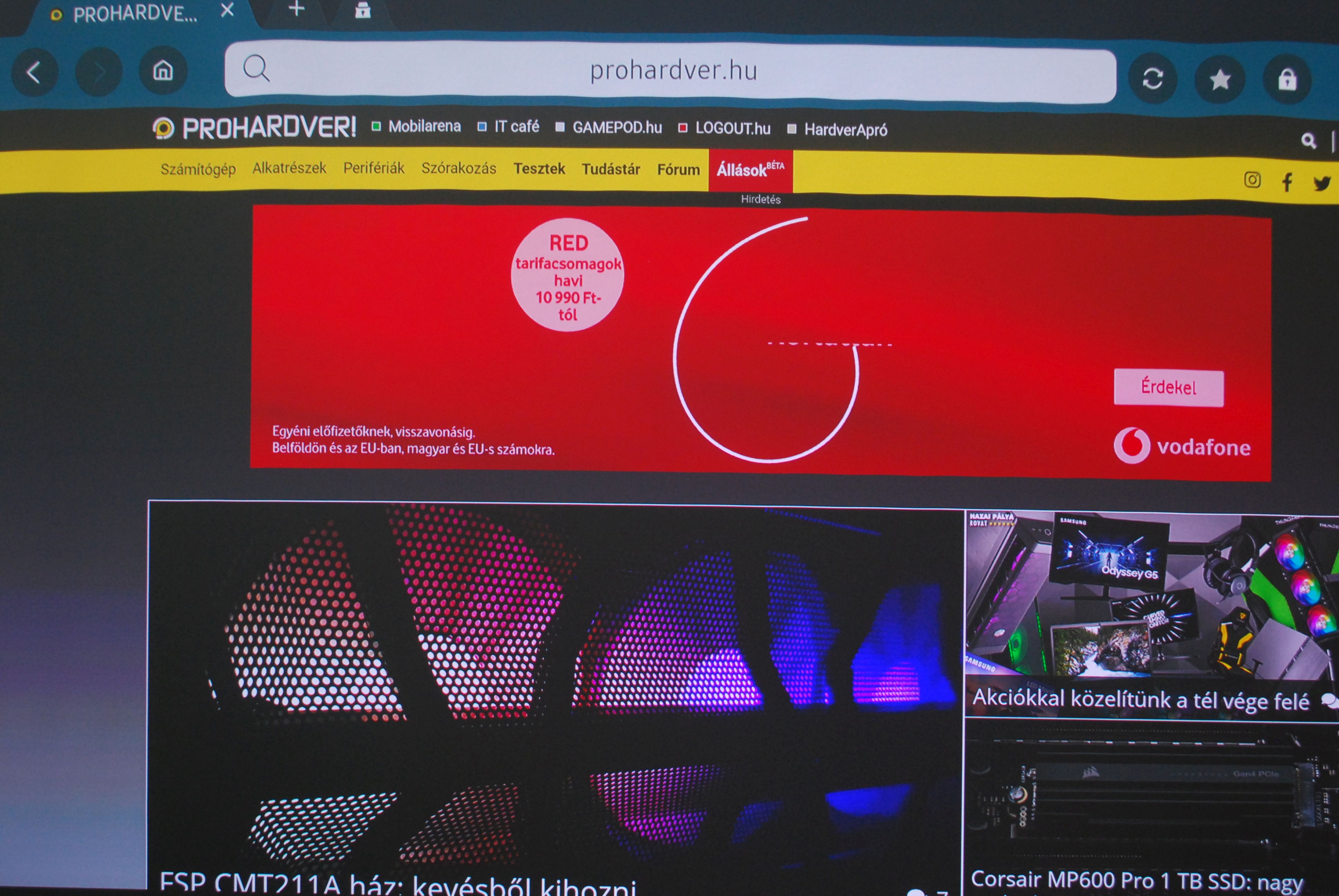Open Corsair MP600 Pro 1 TB SSD headline
The height and width of the screenshot is (896, 1339).
point(1137,880)
